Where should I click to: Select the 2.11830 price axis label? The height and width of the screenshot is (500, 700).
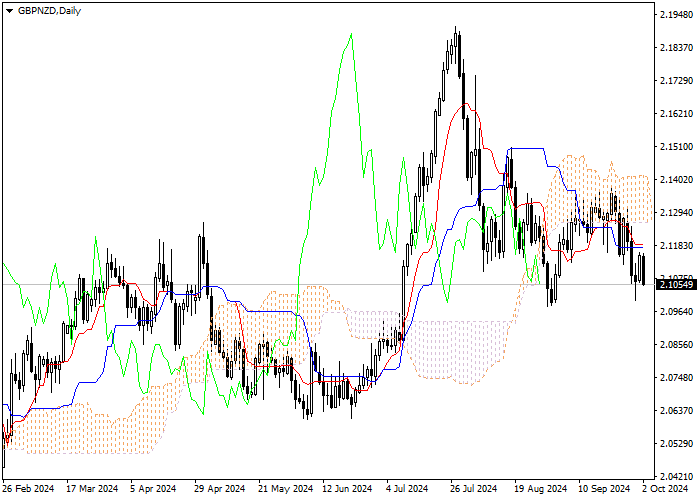point(676,246)
